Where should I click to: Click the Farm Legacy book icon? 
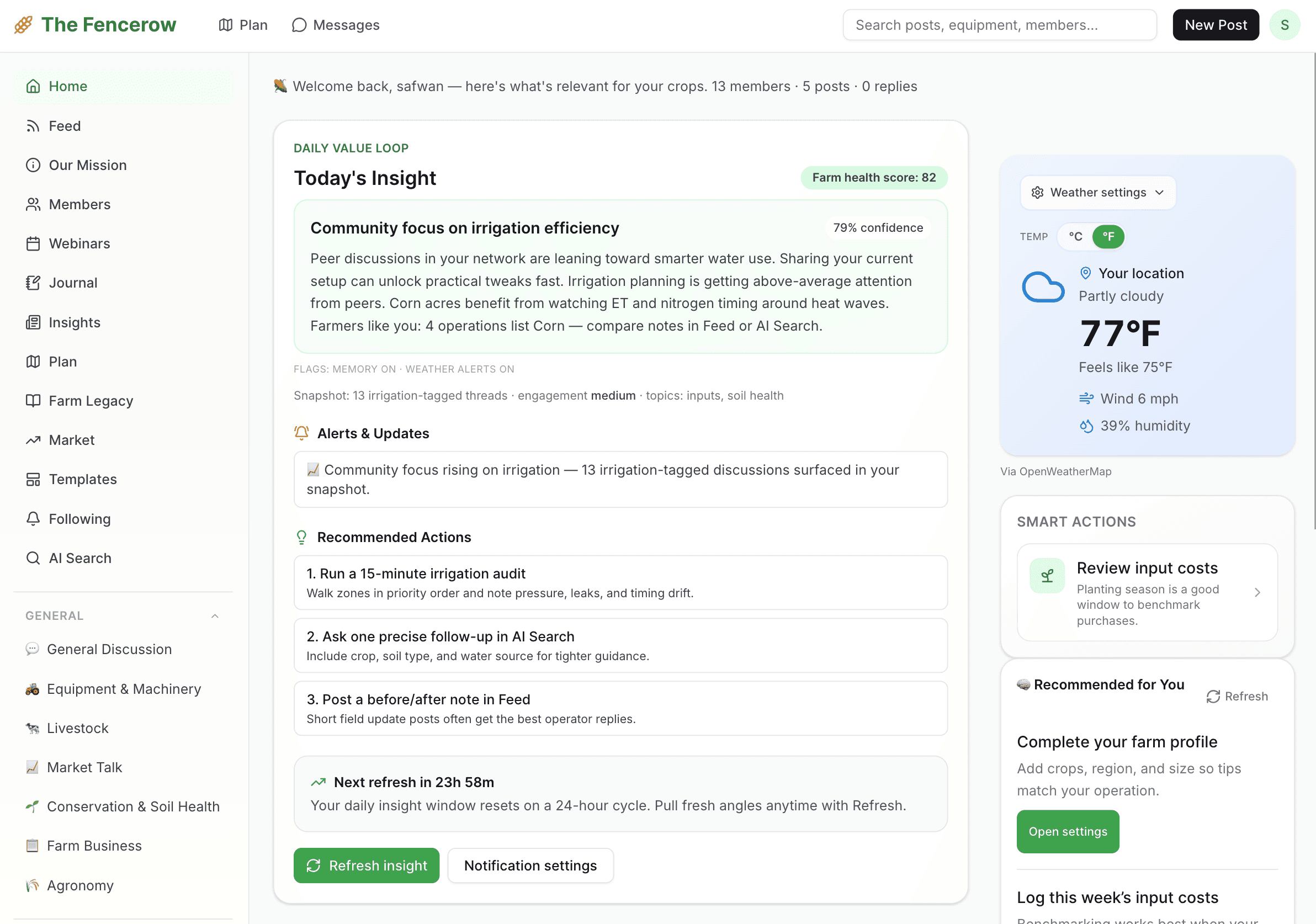point(33,401)
